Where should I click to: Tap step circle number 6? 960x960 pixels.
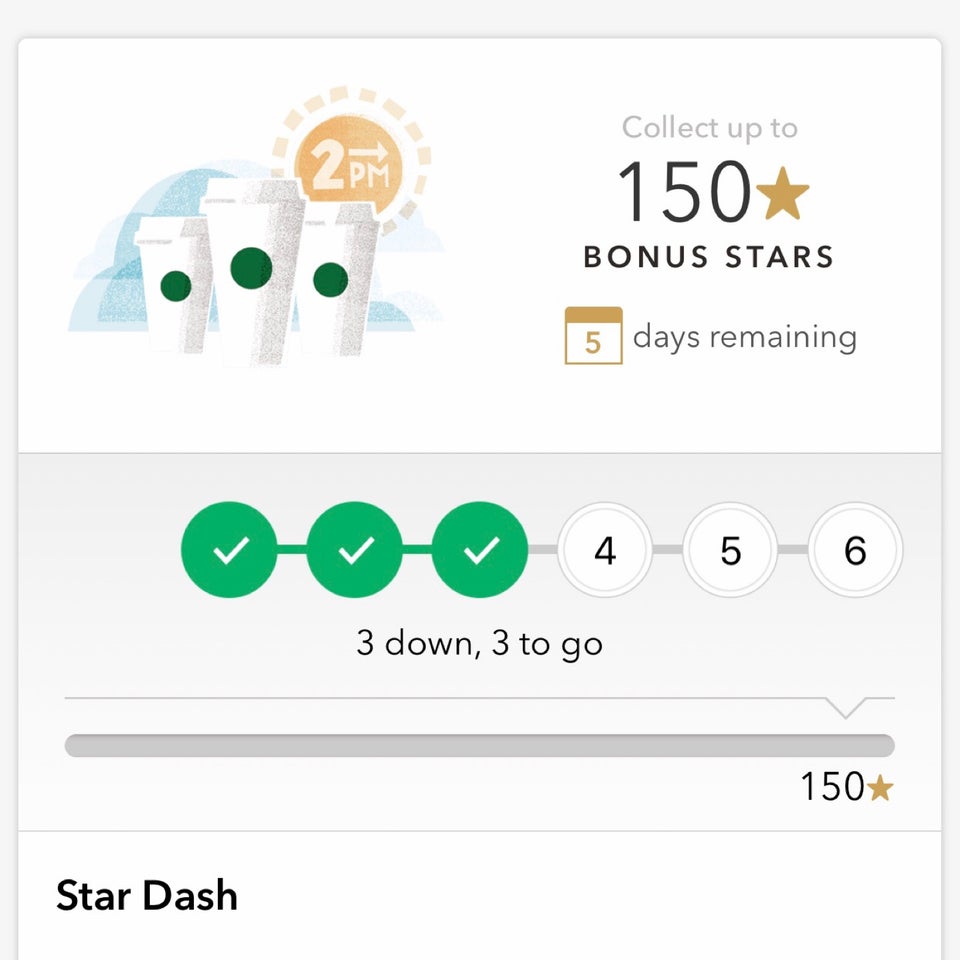coord(855,550)
